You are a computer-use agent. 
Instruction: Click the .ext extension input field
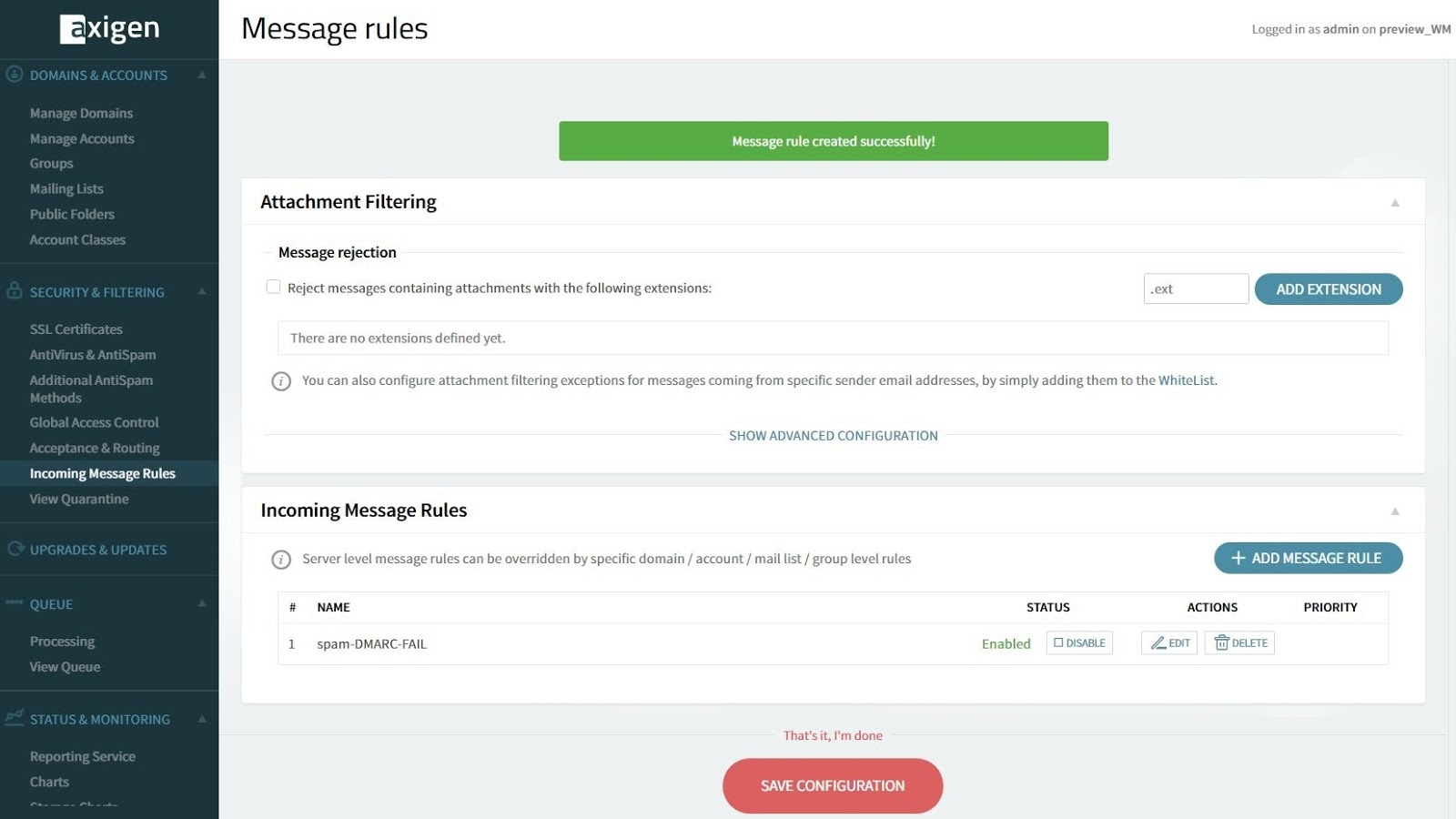1196,289
